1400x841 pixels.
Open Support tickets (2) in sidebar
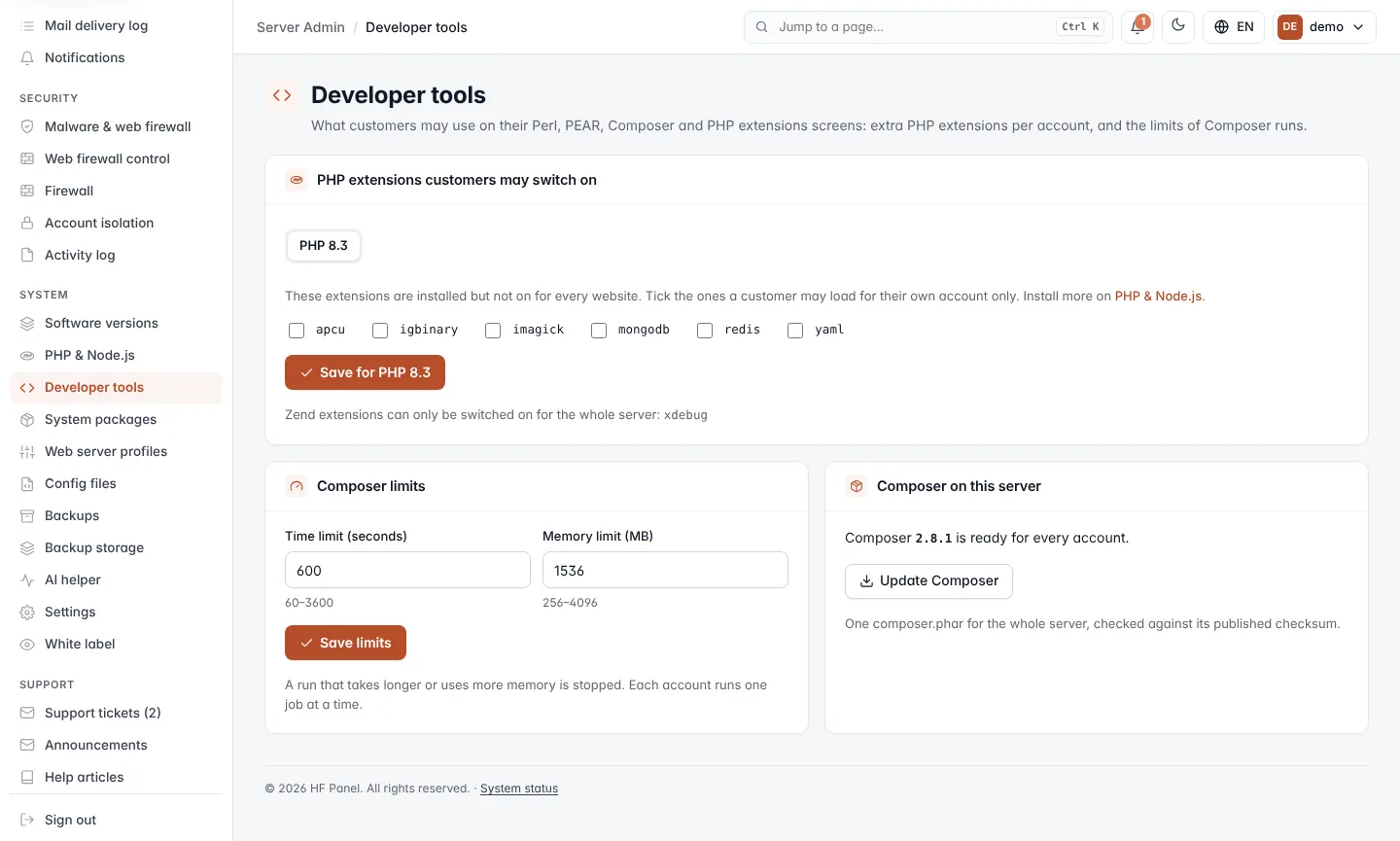click(116, 713)
